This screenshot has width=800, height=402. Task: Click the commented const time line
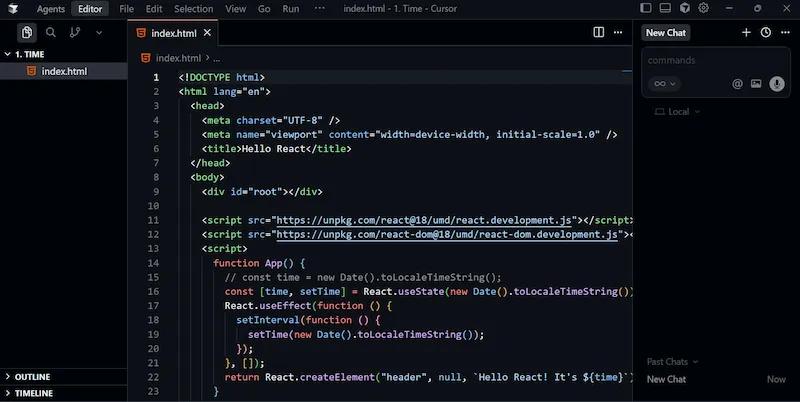tap(363, 278)
